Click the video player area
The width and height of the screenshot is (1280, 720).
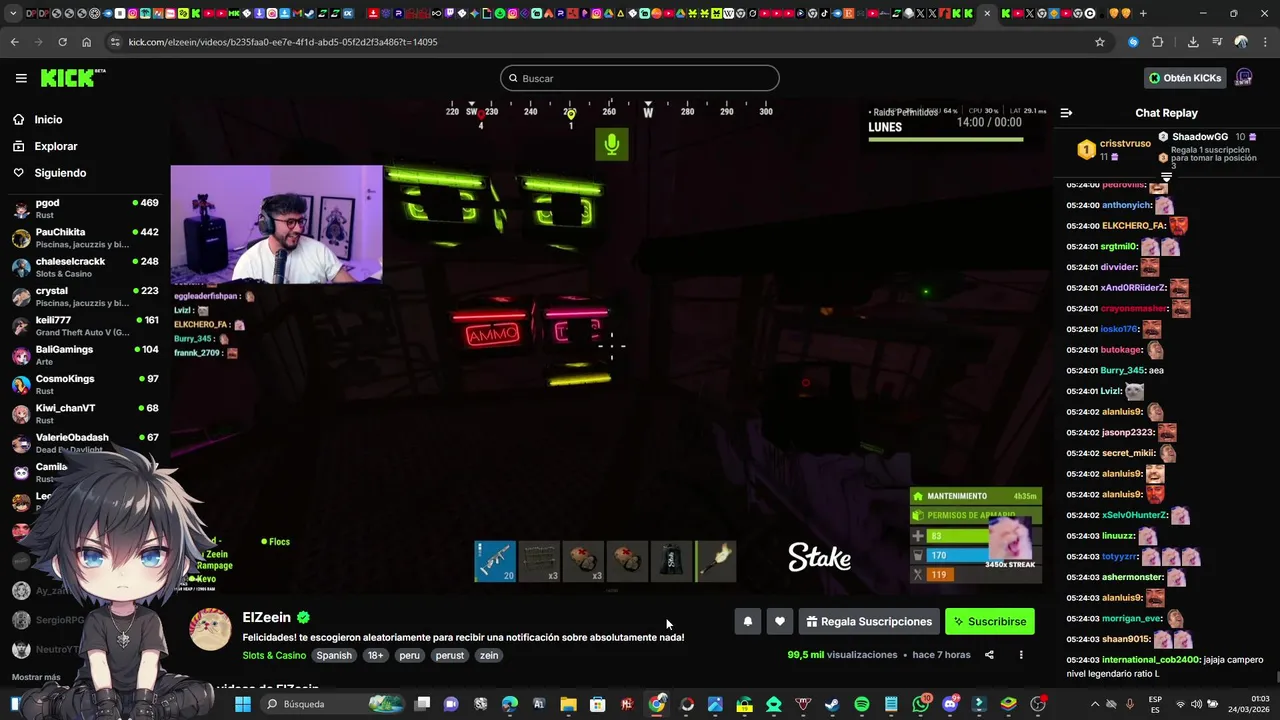pos(611,345)
